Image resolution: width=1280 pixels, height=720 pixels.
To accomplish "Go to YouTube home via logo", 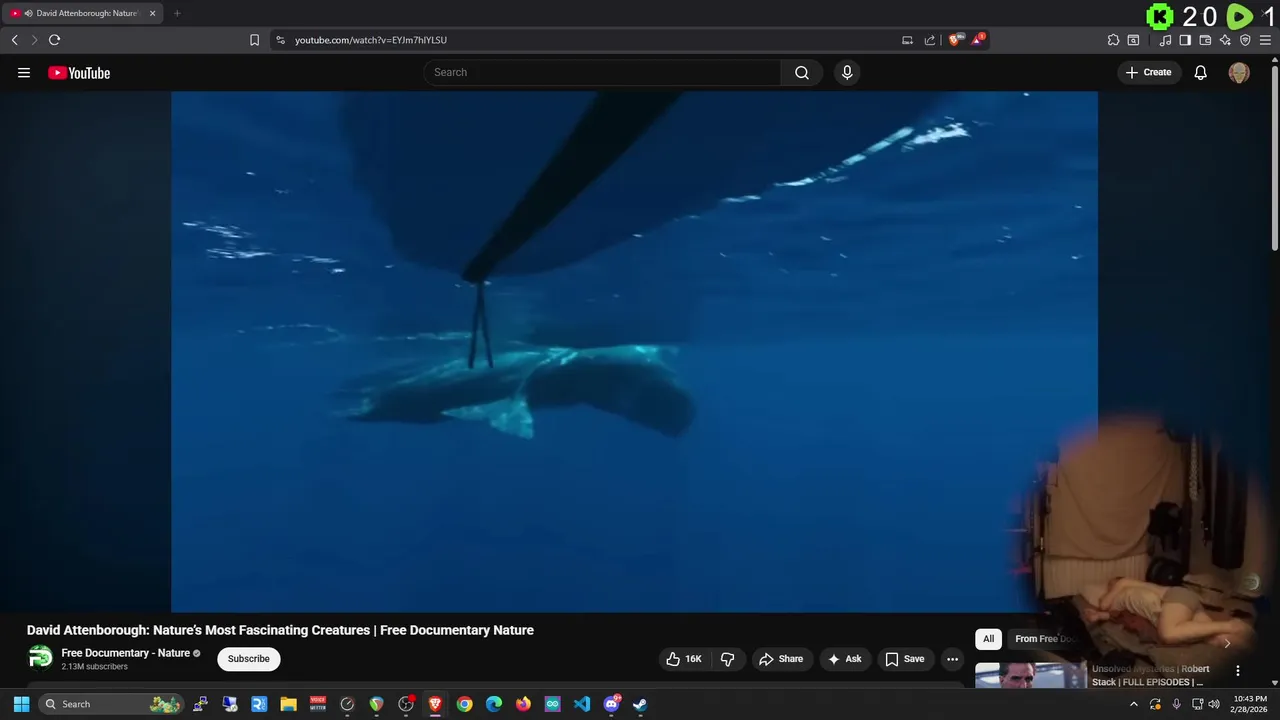I will (x=79, y=73).
